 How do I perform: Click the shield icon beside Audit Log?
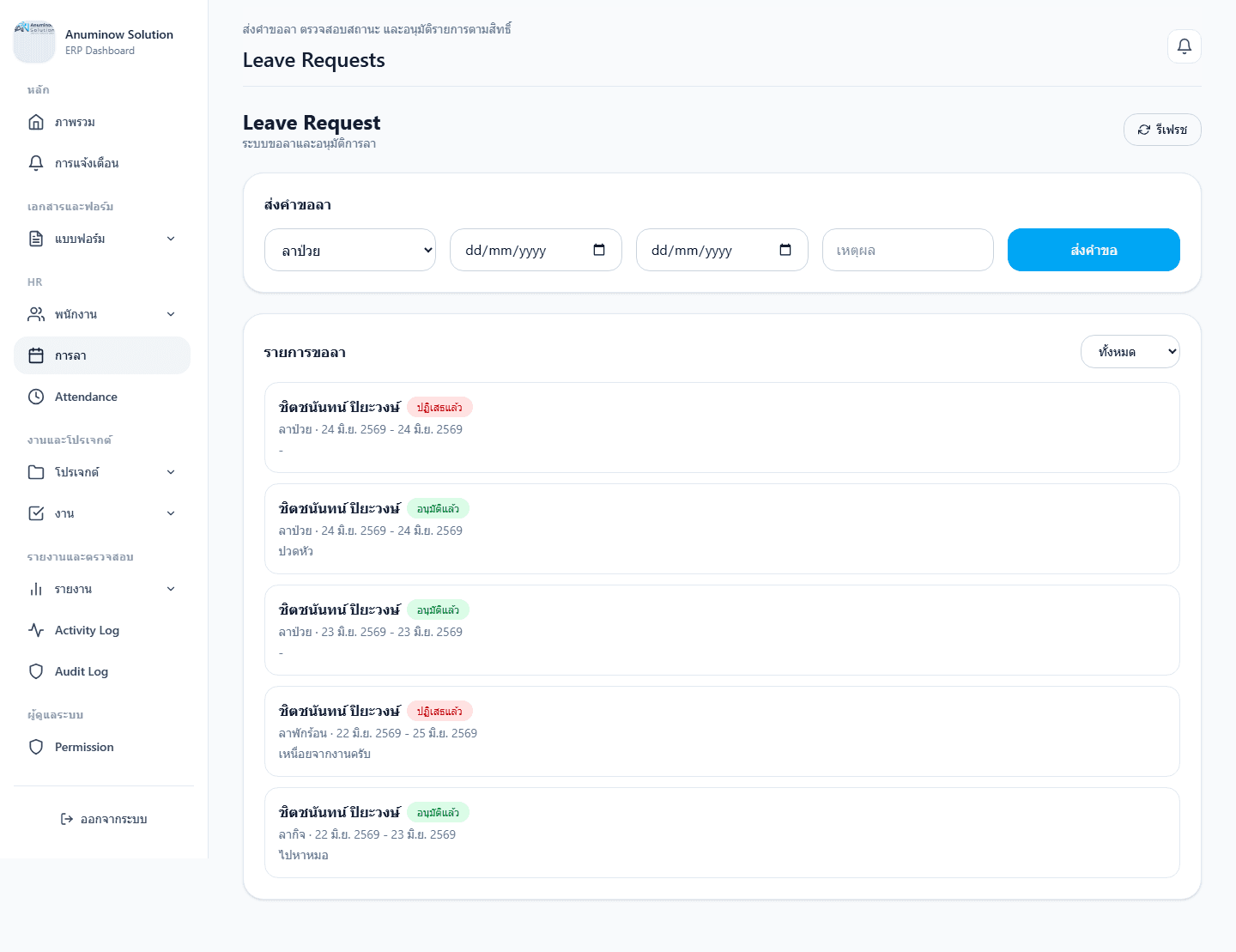pos(36,671)
